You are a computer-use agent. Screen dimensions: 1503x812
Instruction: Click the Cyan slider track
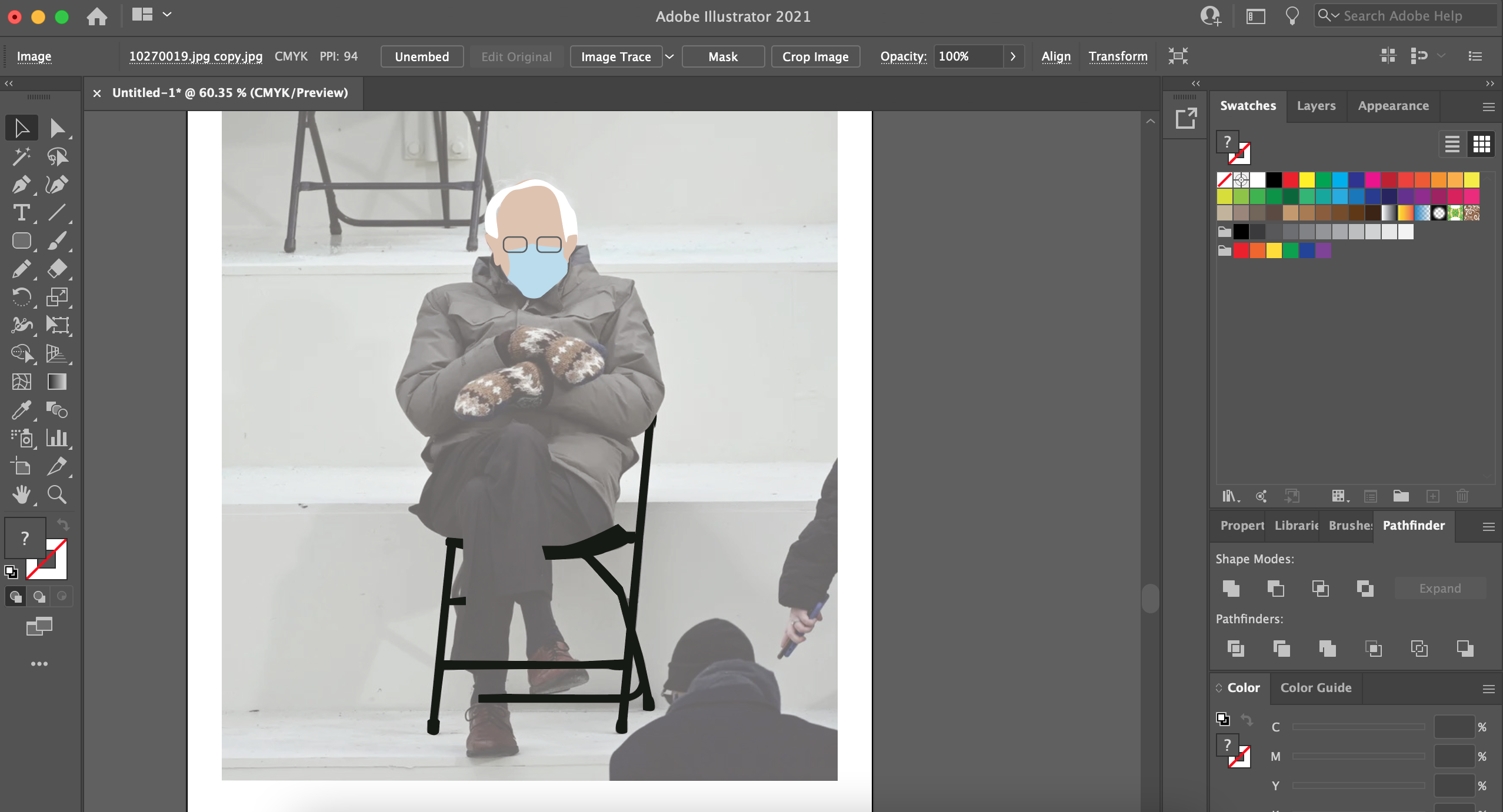pyautogui.click(x=1358, y=727)
